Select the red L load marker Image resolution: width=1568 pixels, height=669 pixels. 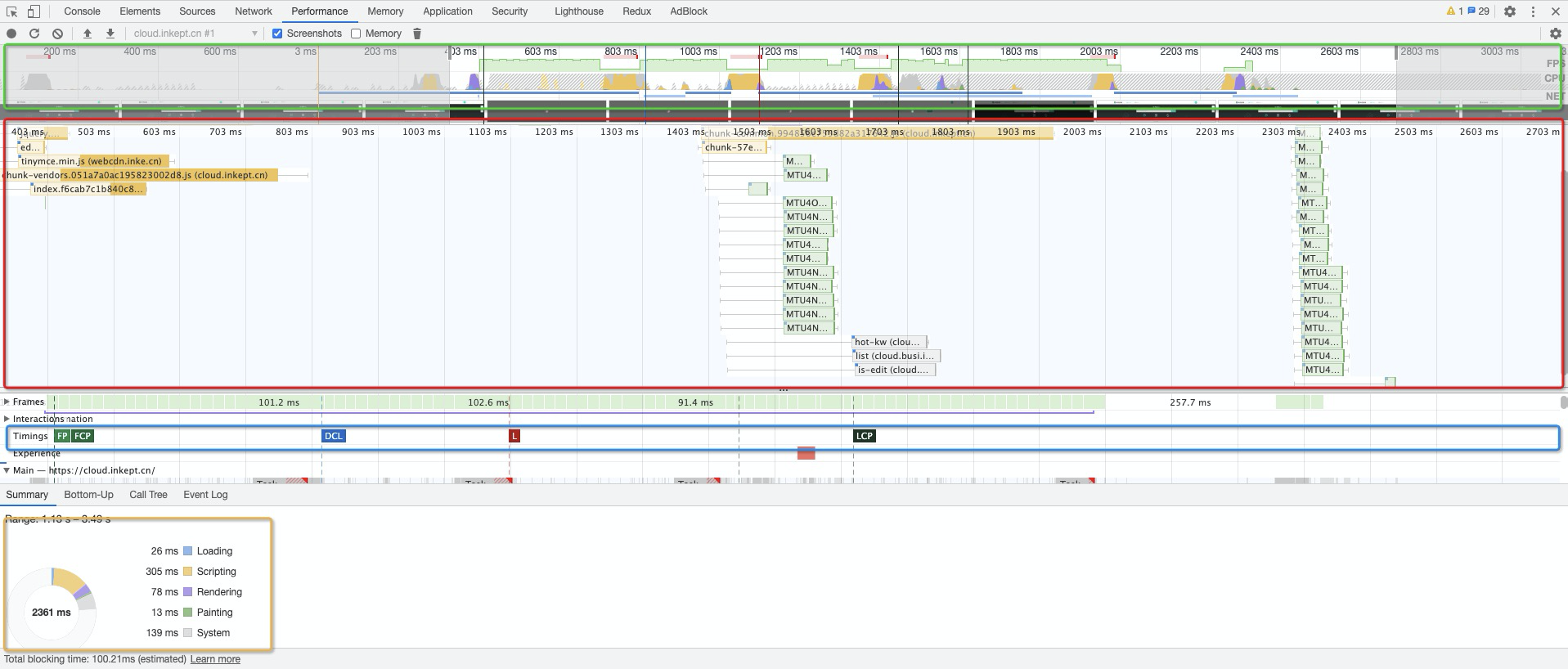tap(514, 436)
